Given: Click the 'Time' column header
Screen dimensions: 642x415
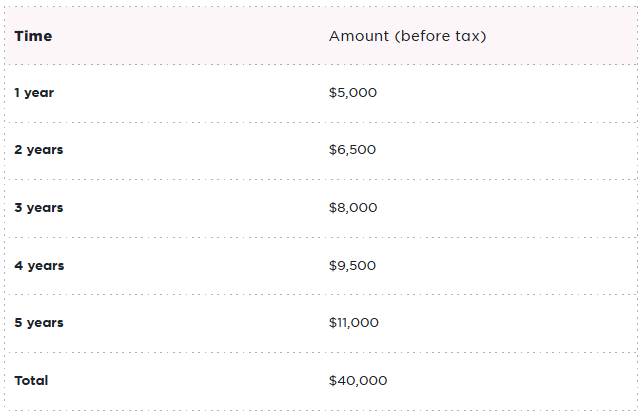Looking at the screenshot, I should pos(33,36).
